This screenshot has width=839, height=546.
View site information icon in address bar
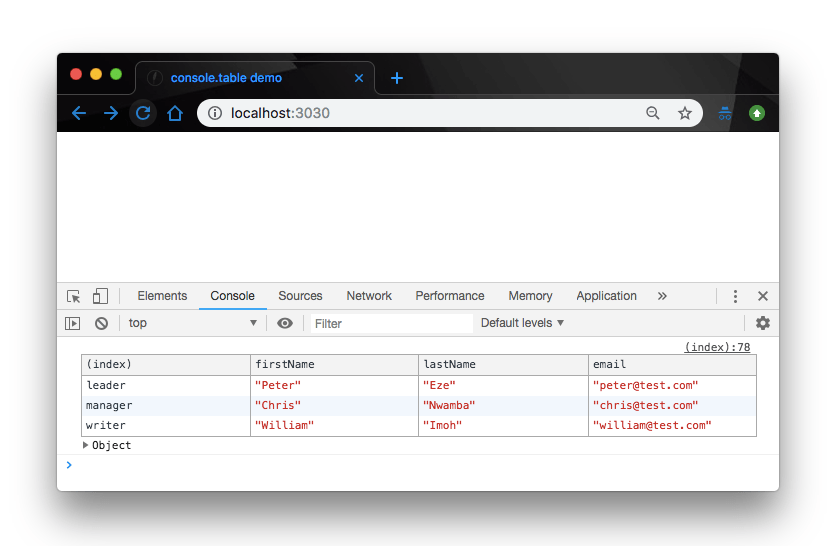pos(215,113)
